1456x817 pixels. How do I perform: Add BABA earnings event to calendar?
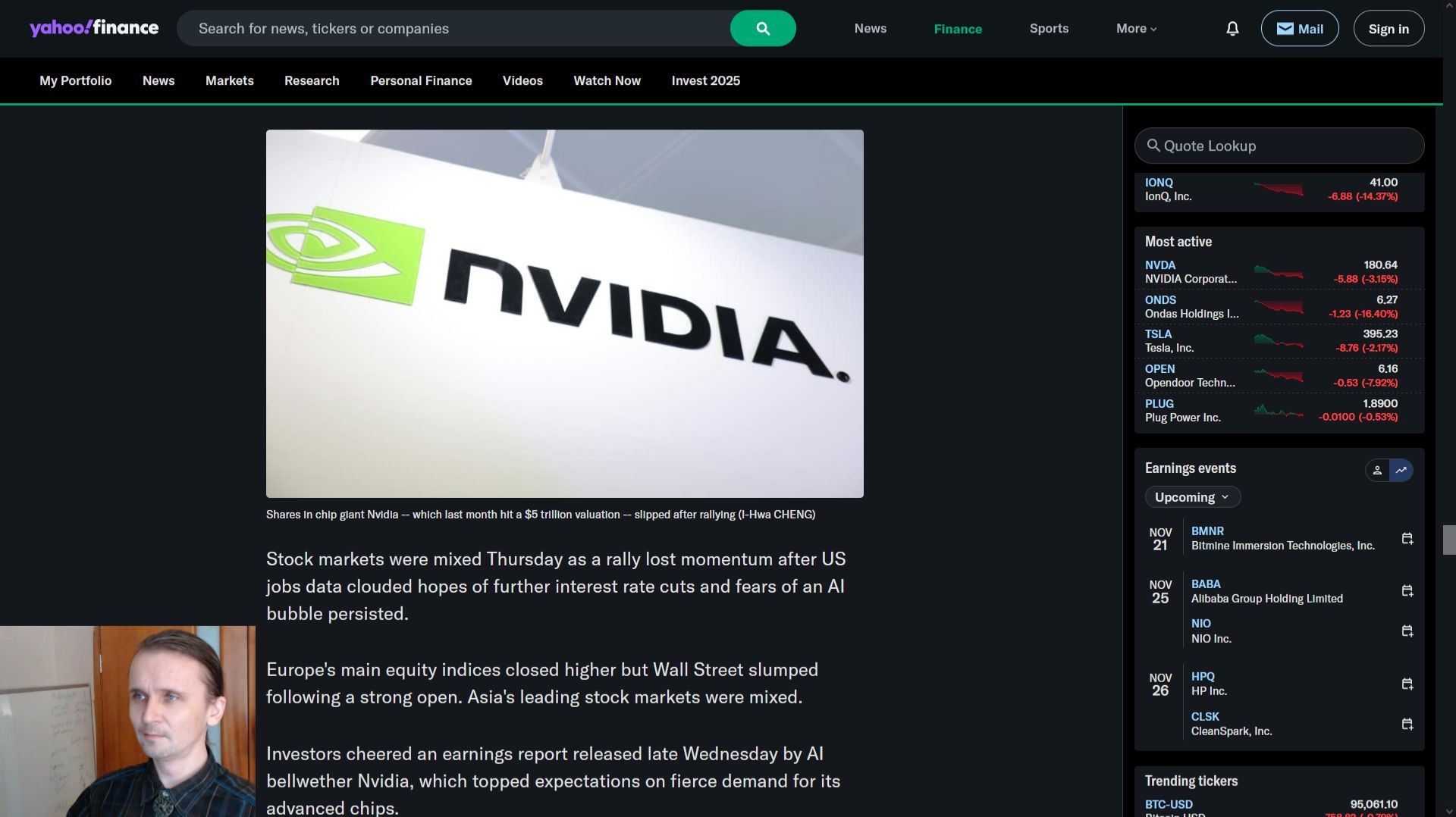1407,591
